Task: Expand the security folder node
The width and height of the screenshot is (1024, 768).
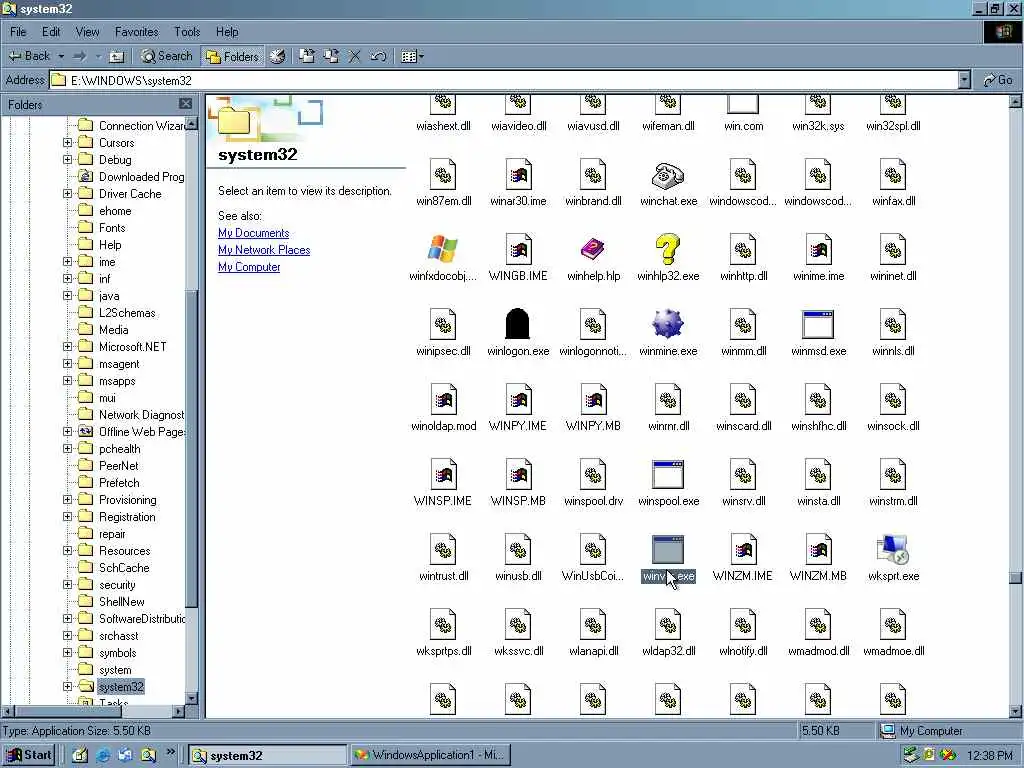Action: click(67, 584)
